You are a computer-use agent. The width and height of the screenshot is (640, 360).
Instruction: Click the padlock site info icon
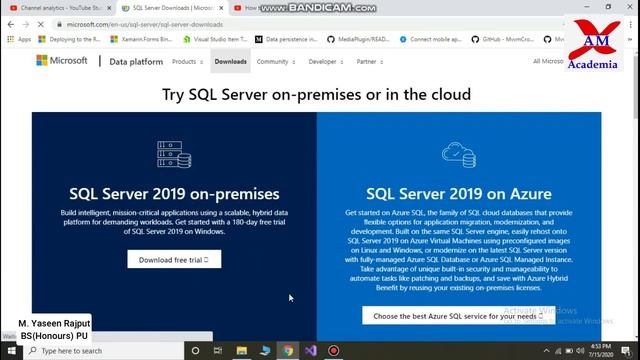click(x=59, y=24)
